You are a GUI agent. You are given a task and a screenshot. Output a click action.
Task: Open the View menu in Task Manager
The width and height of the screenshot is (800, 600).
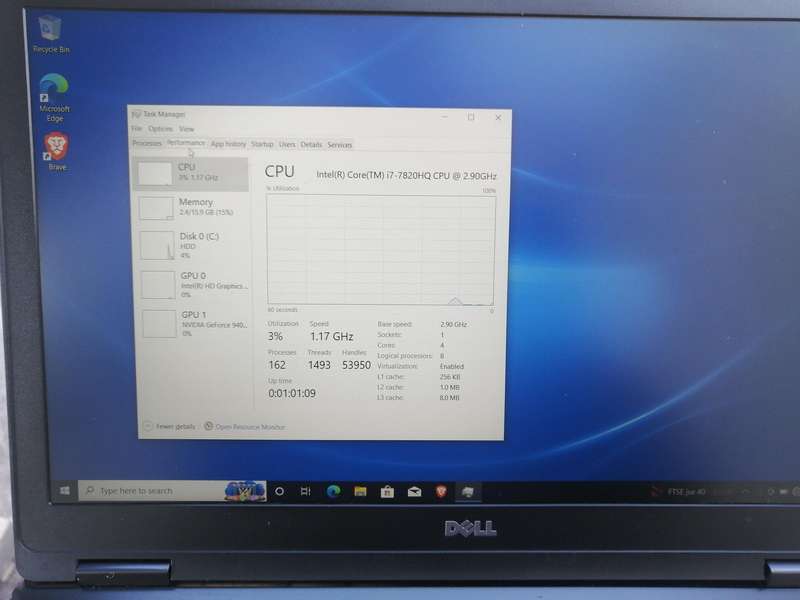tap(186, 129)
